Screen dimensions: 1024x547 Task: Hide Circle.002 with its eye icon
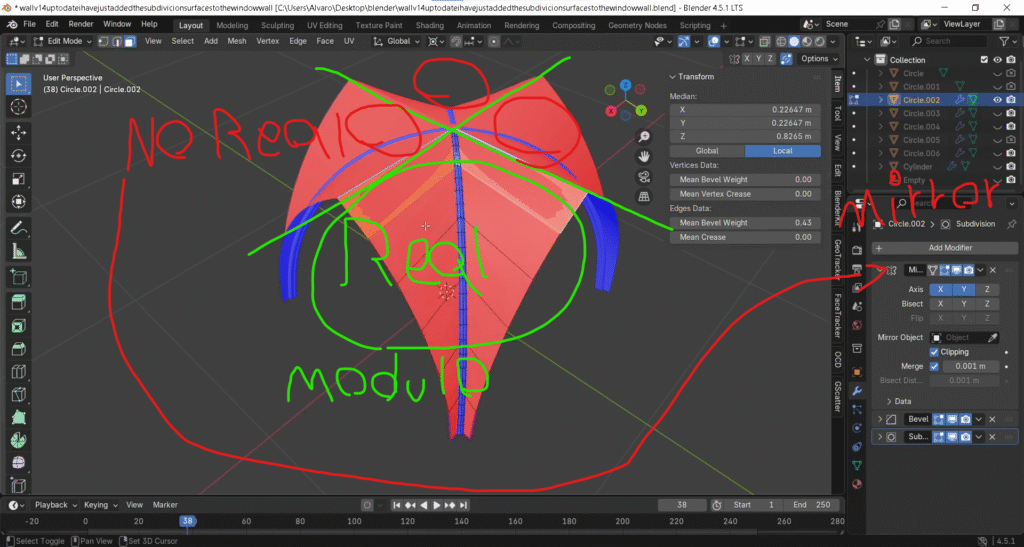click(998, 100)
